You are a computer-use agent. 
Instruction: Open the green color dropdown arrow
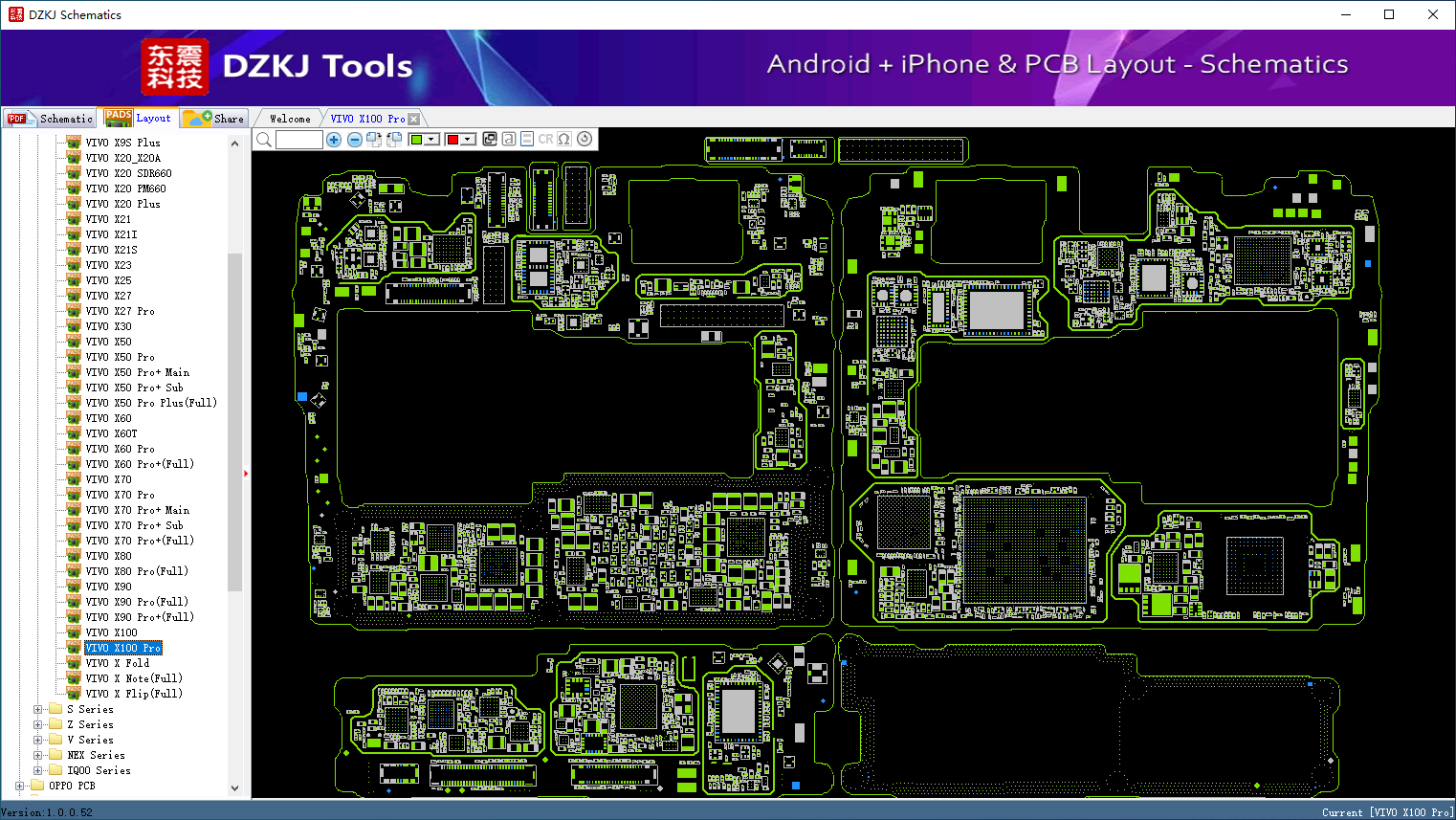[432, 140]
